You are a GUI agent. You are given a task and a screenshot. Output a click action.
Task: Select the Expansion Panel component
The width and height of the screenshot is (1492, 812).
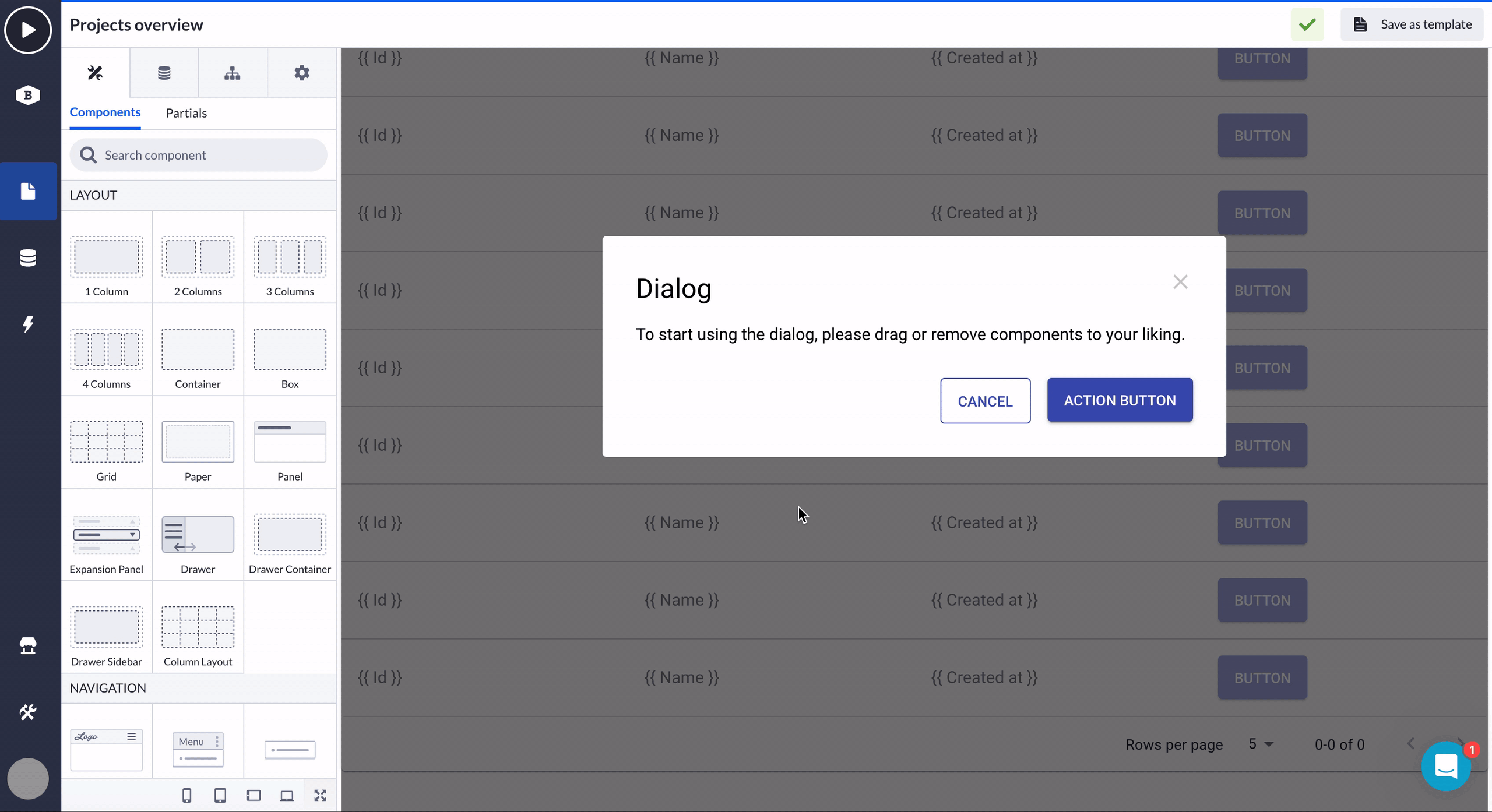(x=107, y=535)
